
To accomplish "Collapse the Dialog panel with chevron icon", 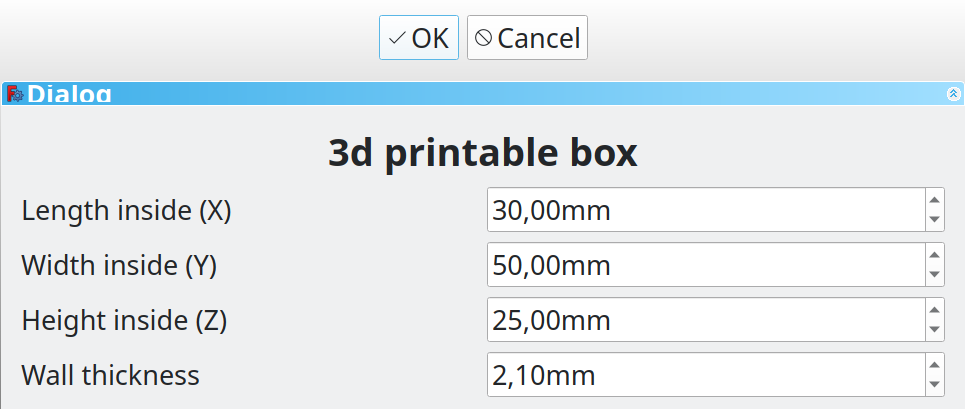I will (953, 93).
